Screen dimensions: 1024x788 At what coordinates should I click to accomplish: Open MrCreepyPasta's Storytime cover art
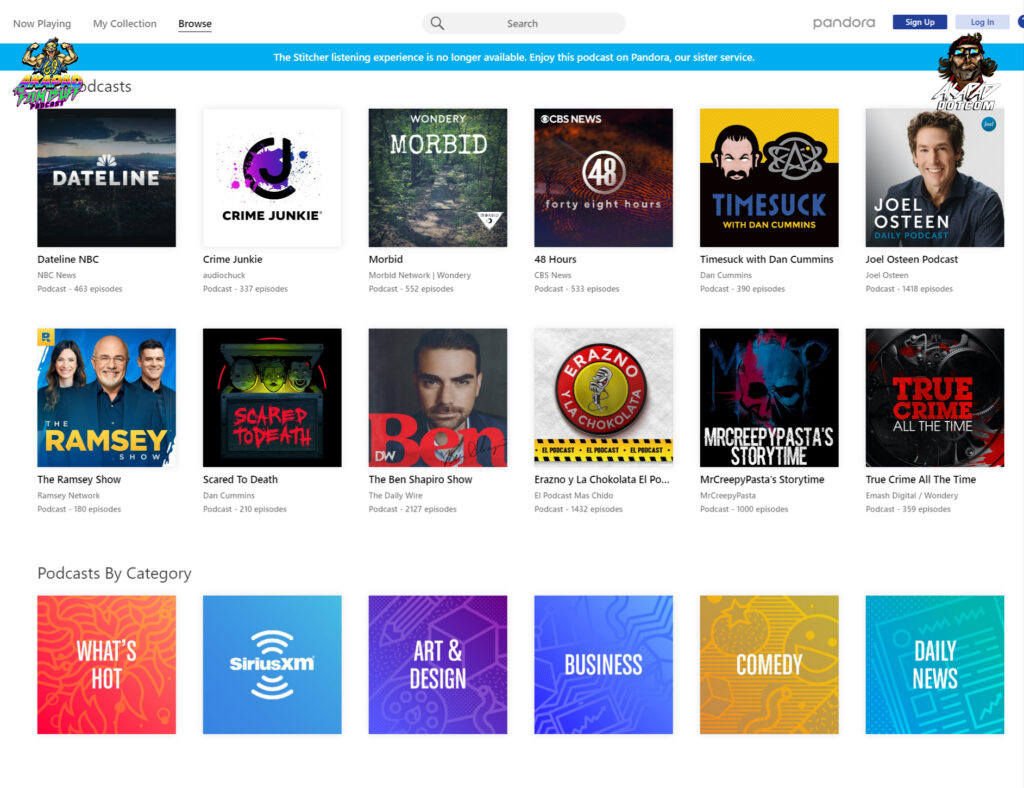(x=769, y=398)
